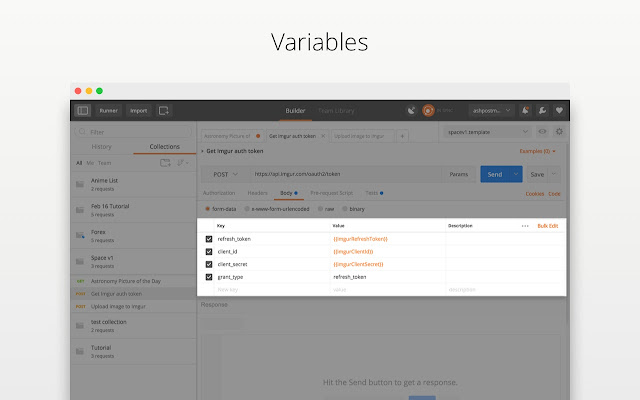Click the Runner button
Screen dimensions: 640x400
pyautogui.click(x=109, y=111)
